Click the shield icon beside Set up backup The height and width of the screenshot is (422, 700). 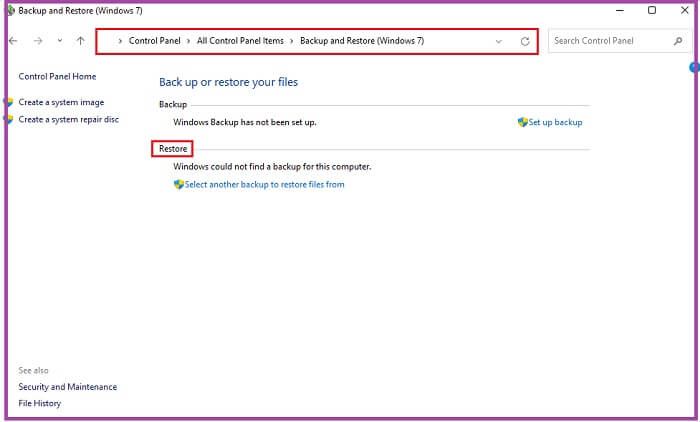pyautogui.click(x=522, y=122)
